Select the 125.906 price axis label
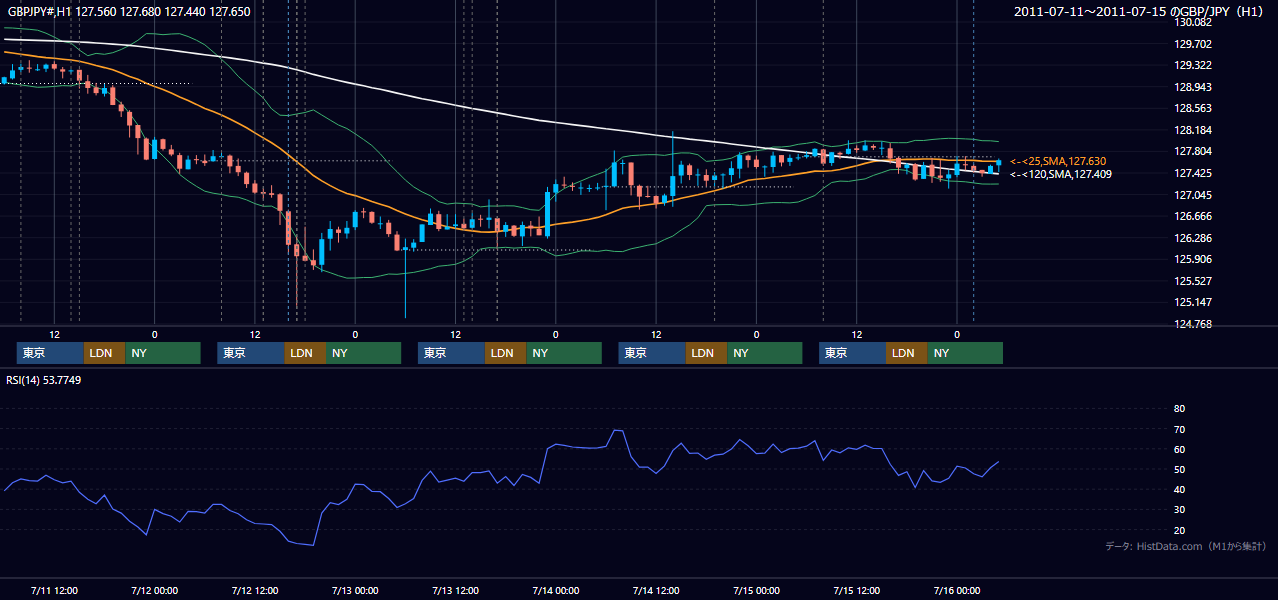The image size is (1278, 600). 1193,259
